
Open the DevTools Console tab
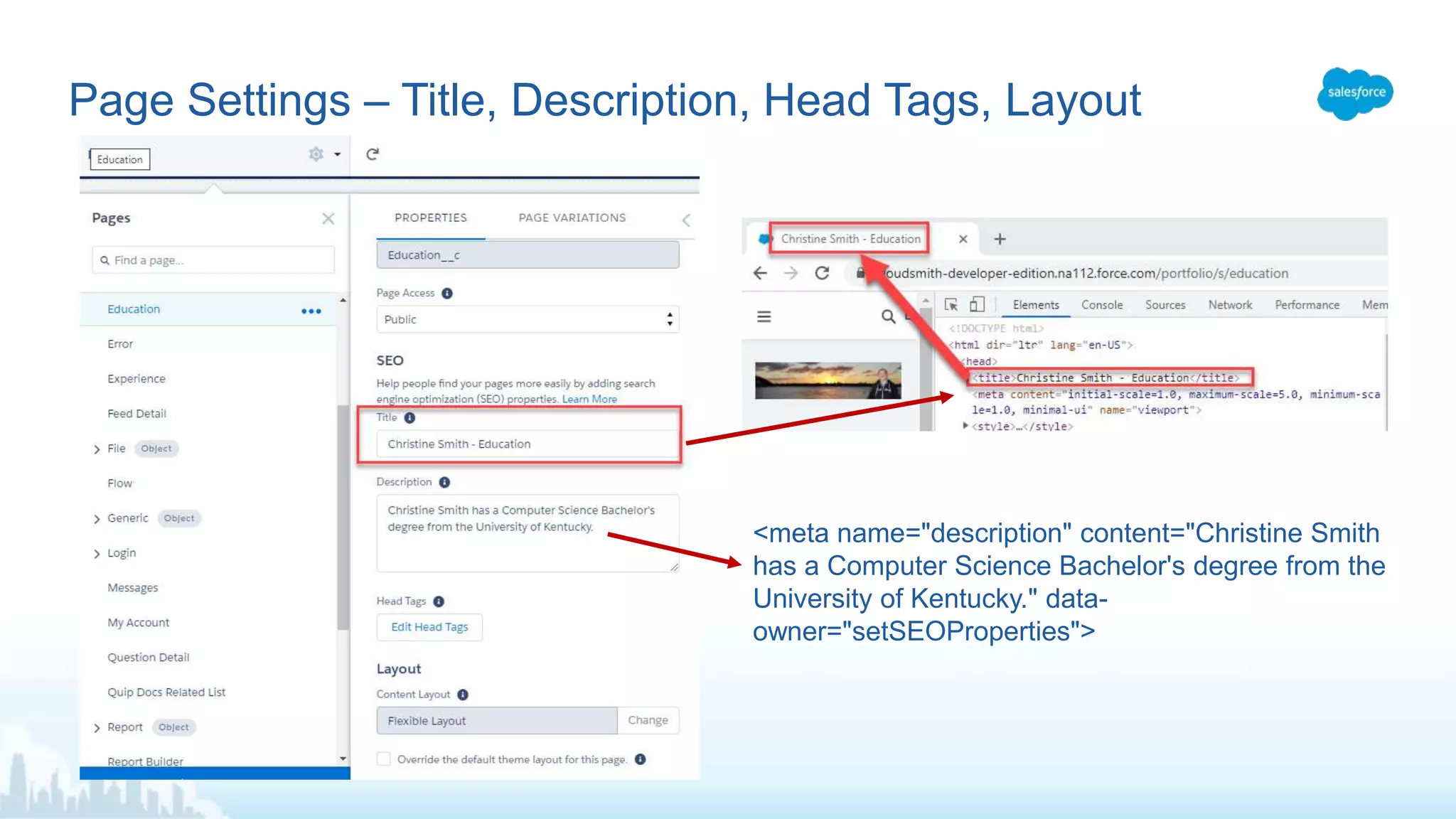coord(1102,305)
